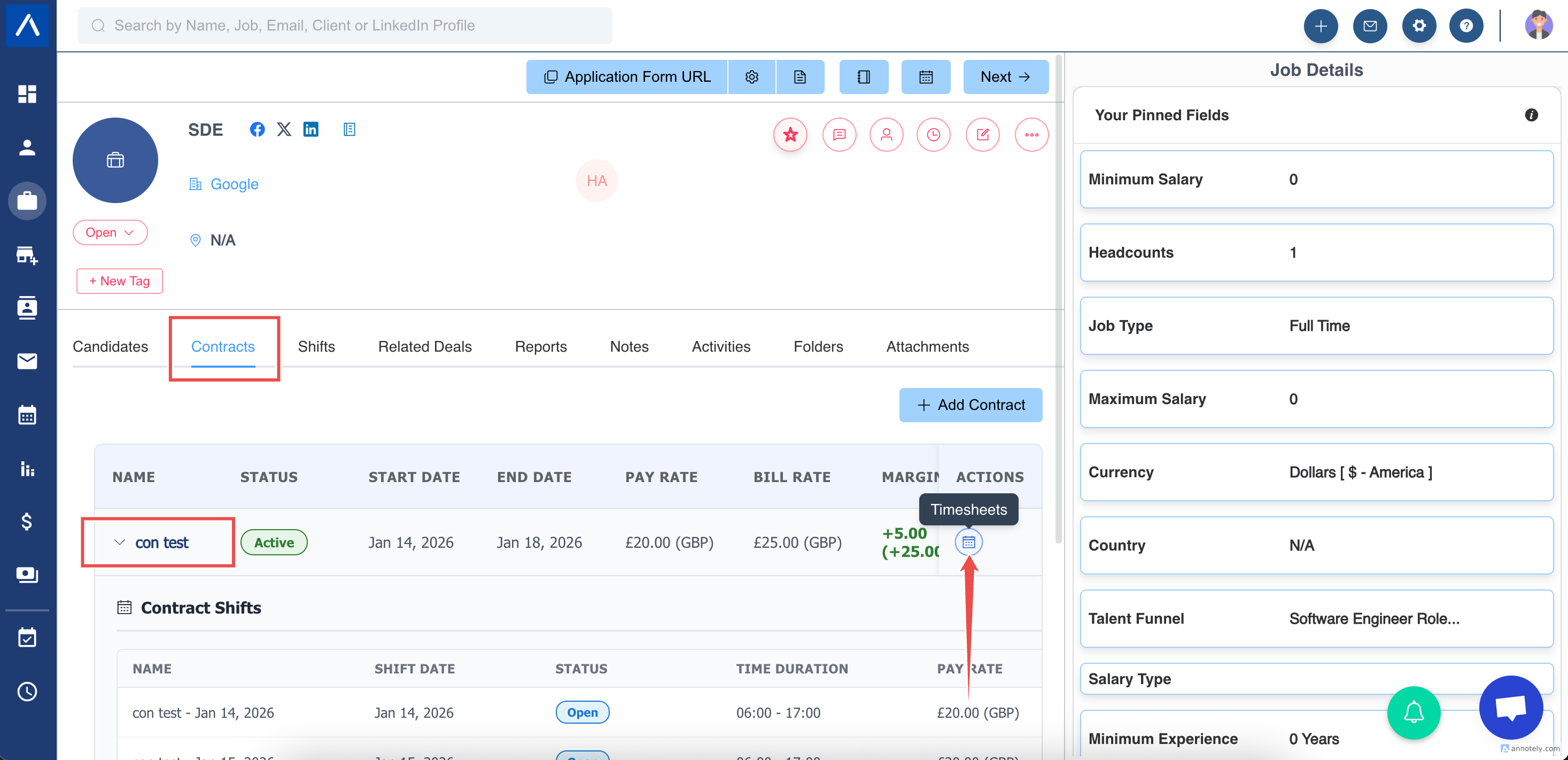Click the gear settings icon in top bar
The height and width of the screenshot is (760, 1568).
click(x=1418, y=26)
